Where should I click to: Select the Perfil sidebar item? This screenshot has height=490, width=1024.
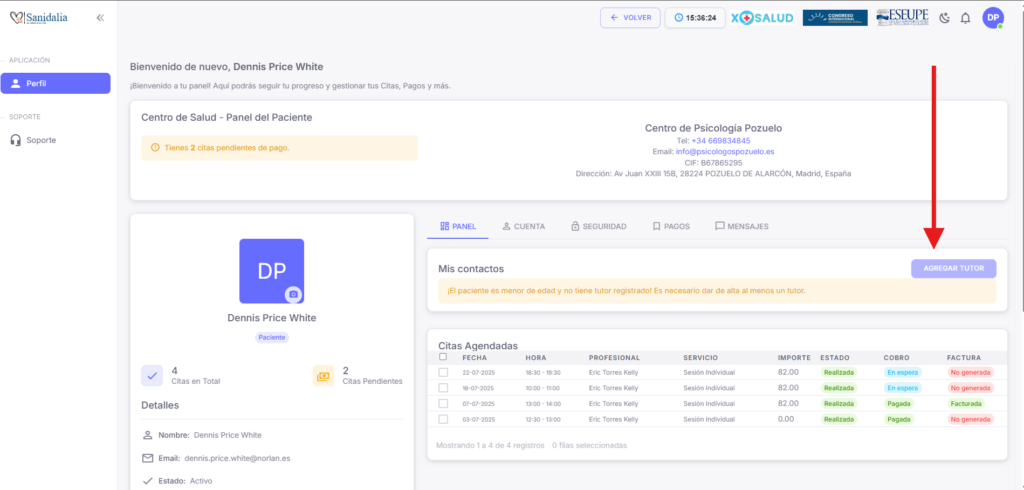(55, 83)
